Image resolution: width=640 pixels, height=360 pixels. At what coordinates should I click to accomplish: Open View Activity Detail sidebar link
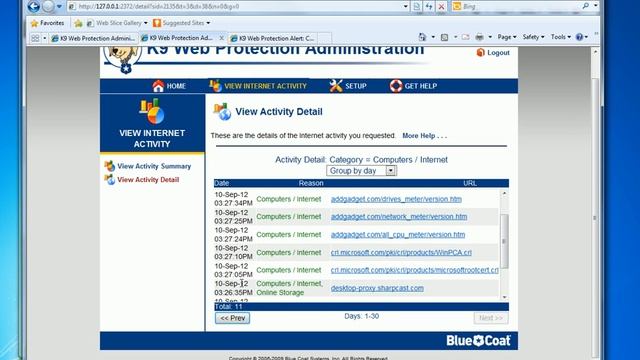tap(148, 180)
